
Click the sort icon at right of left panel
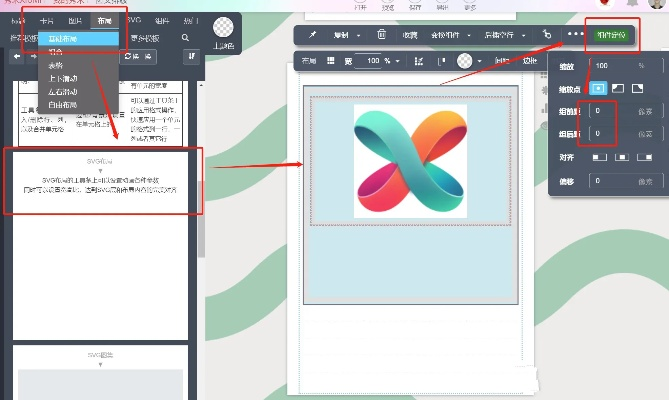pyautogui.click(x=191, y=56)
